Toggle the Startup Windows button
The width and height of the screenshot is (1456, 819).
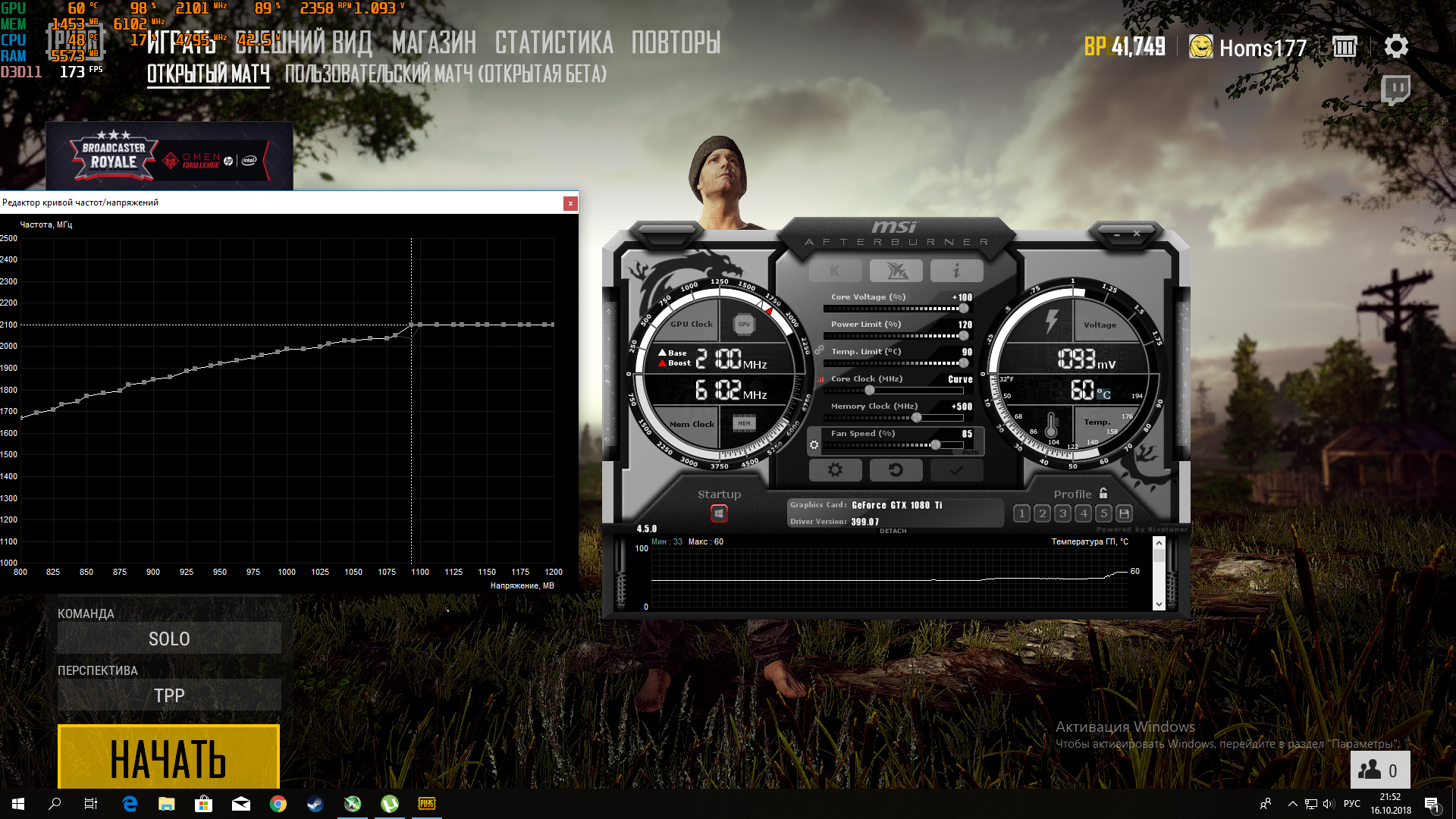click(719, 513)
